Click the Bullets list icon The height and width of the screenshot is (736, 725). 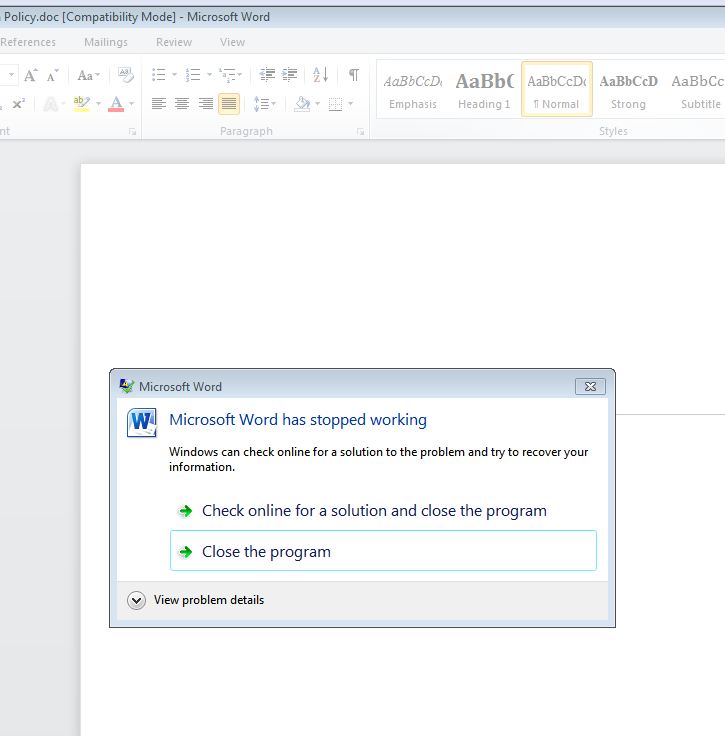coord(159,75)
